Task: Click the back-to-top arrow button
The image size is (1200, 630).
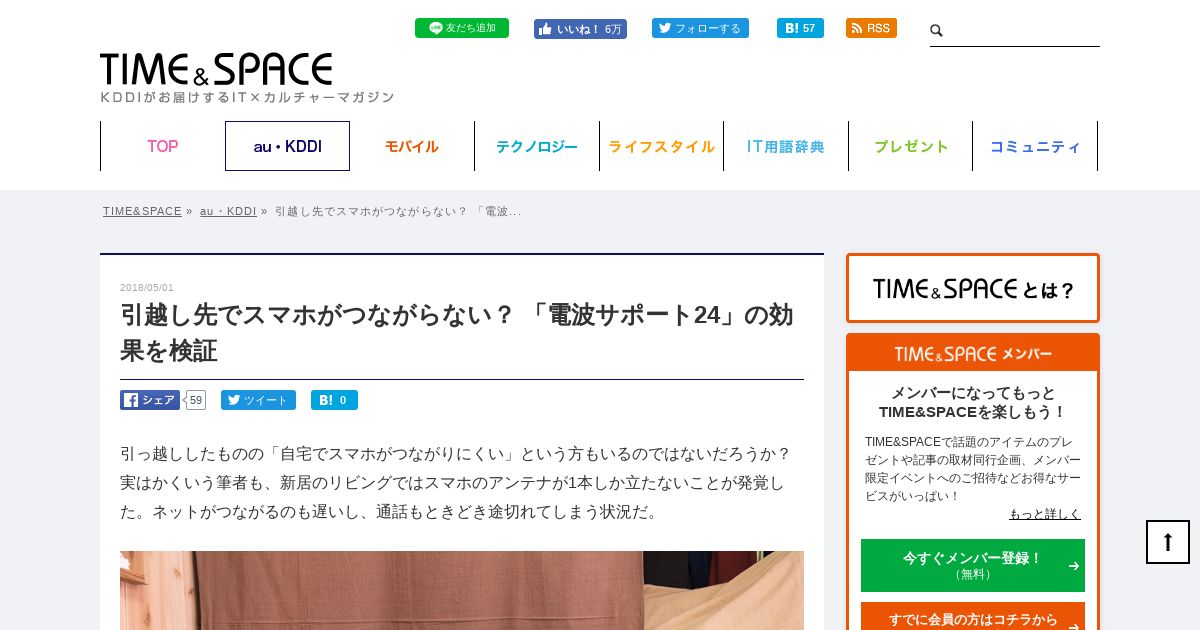Action: coord(1168,542)
